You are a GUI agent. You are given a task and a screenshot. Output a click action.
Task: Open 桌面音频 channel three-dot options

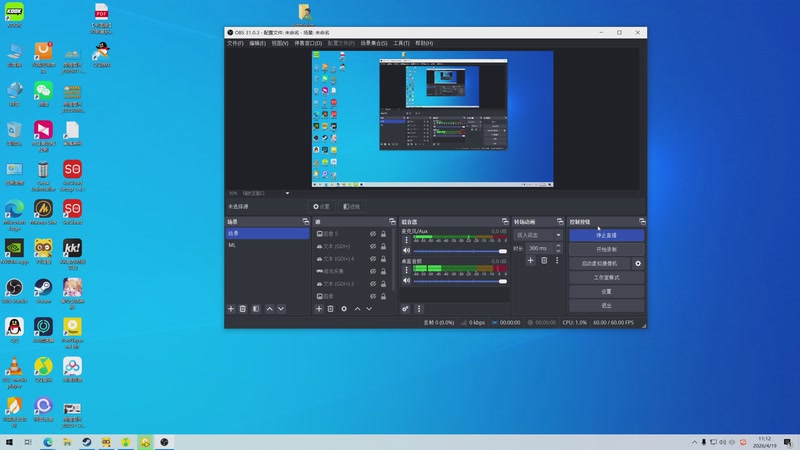pyautogui.click(x=407, y=269)
